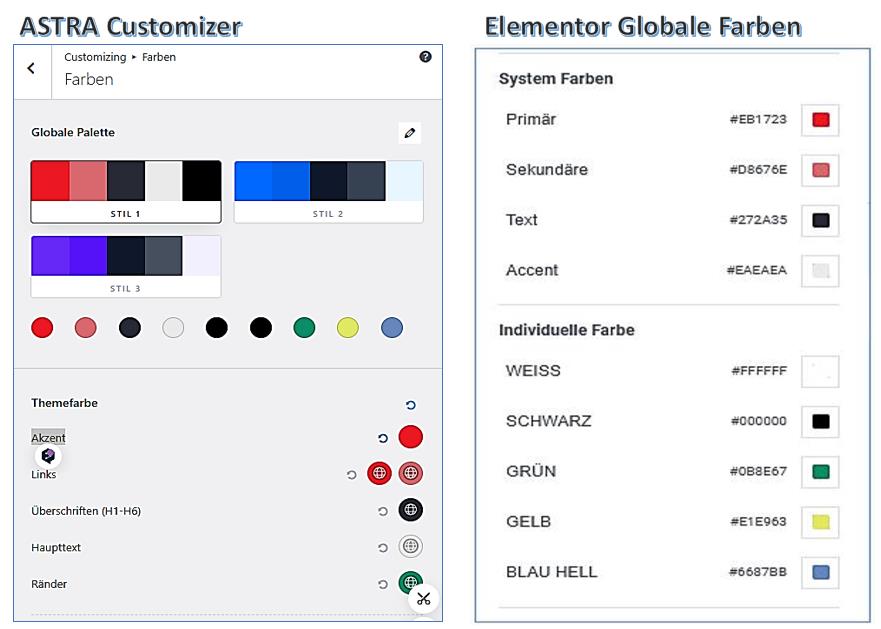Screen dimensions: 881x629
Task: Click the green circle in the global palette row
Action: tap(304, 327)
